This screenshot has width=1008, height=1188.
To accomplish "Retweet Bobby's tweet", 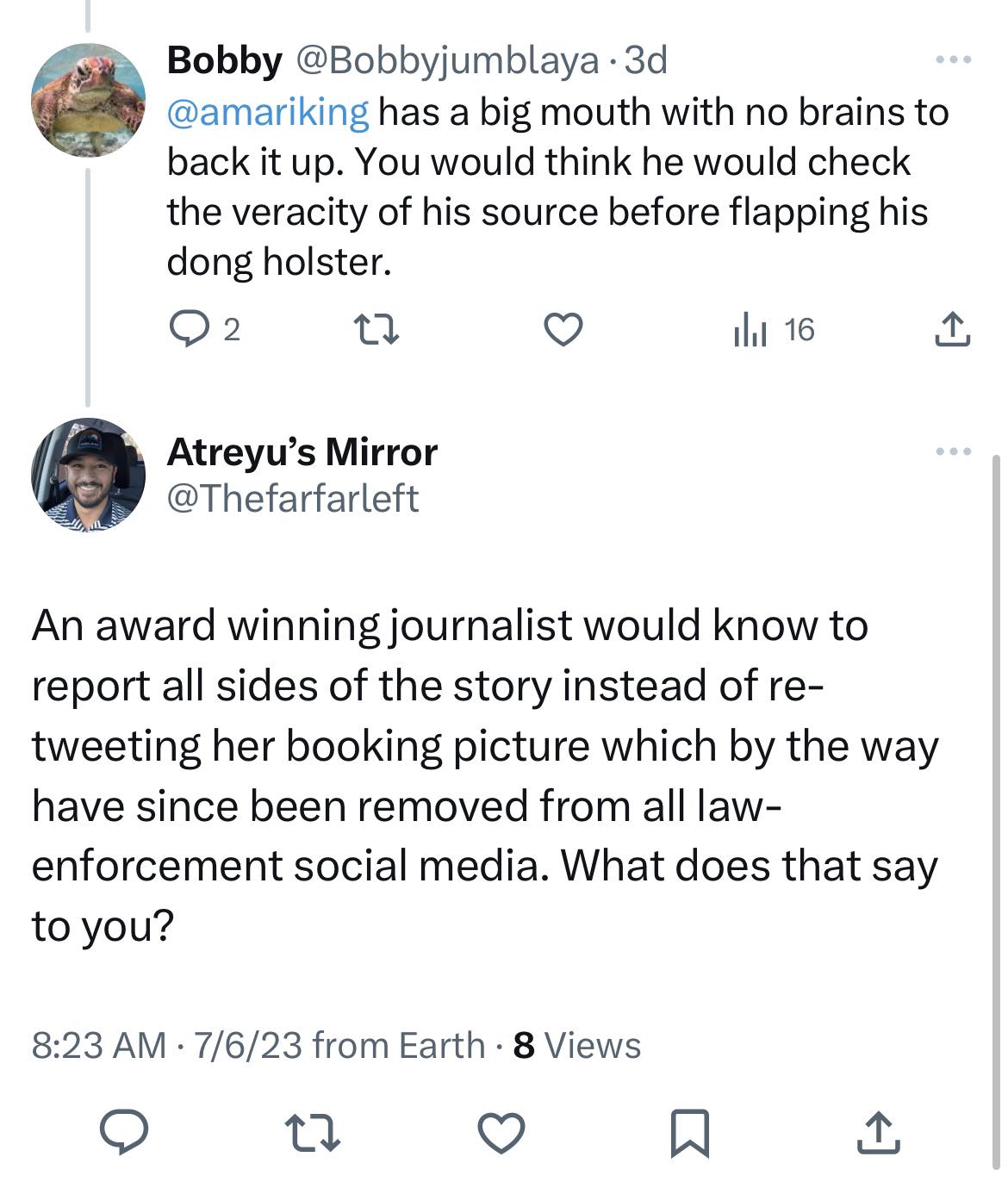I will pyautogui.click(x=376, y=329).
